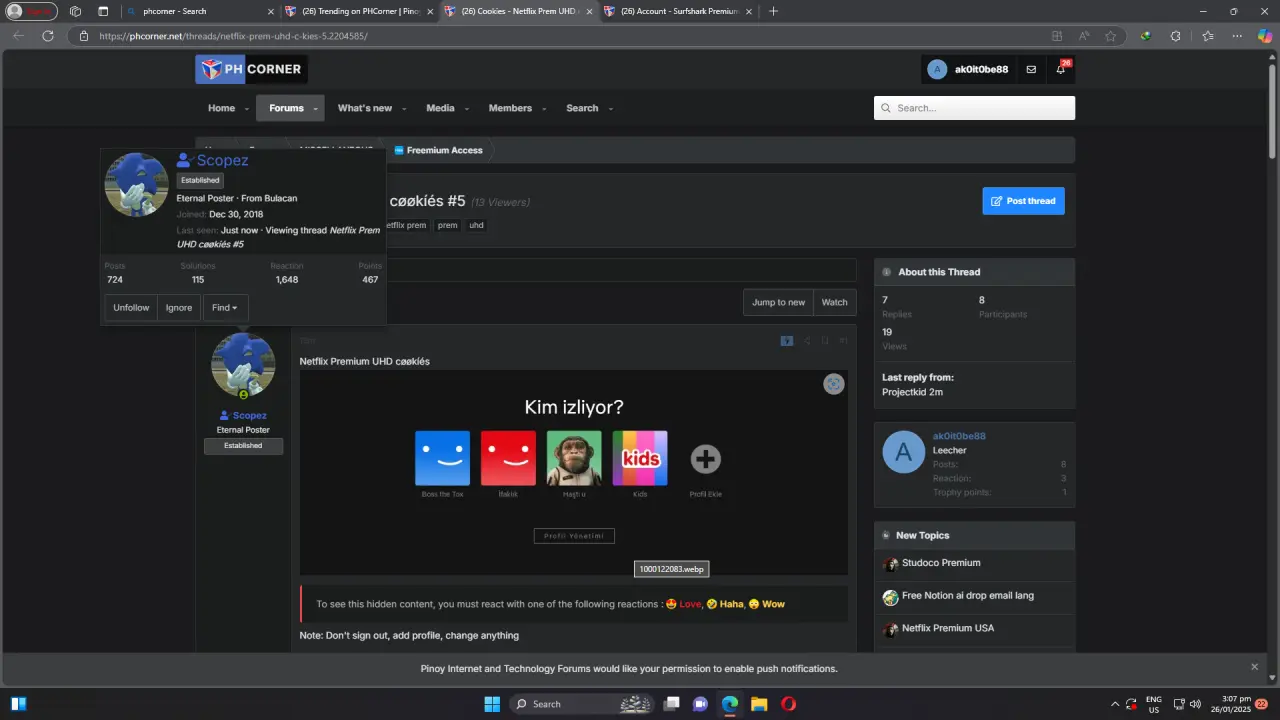Click the browser back arrow

pyautogui.click(x=18, y=36)
